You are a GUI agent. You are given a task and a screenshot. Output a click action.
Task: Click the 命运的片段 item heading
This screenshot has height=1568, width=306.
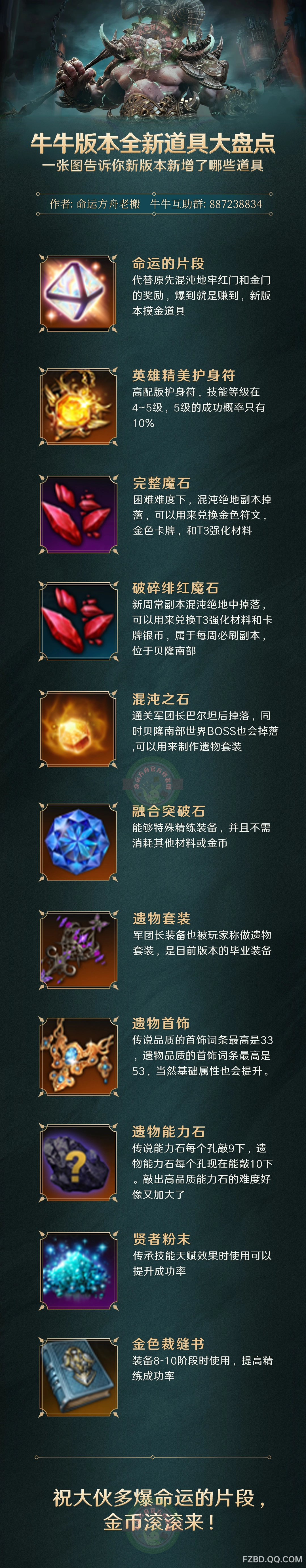tap(168, 264)
